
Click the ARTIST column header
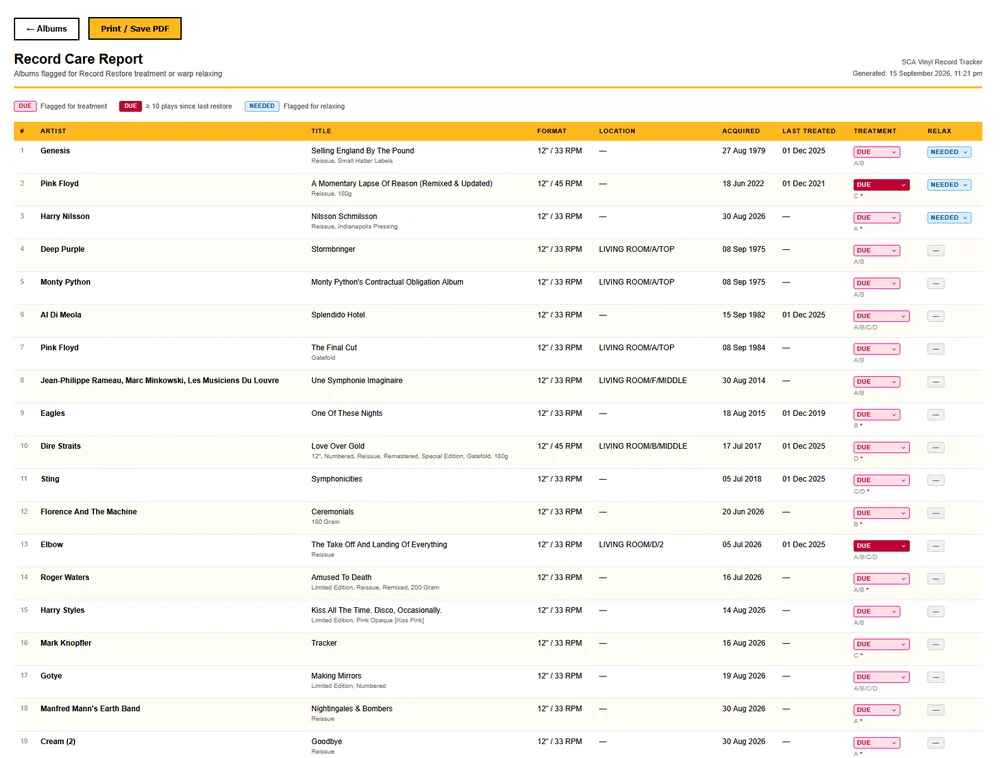click(53, 131)
